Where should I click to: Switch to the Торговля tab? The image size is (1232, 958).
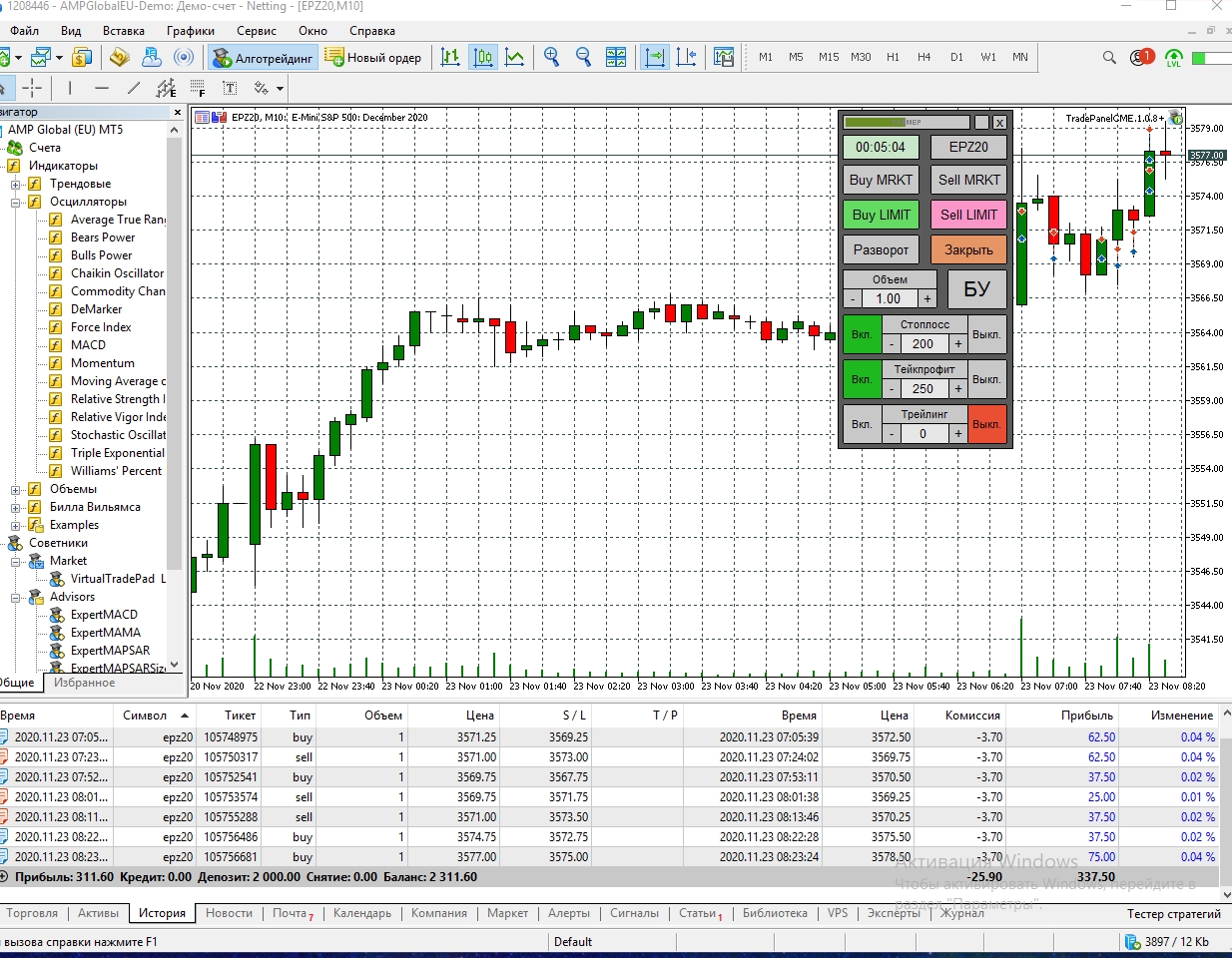[32, 913]
